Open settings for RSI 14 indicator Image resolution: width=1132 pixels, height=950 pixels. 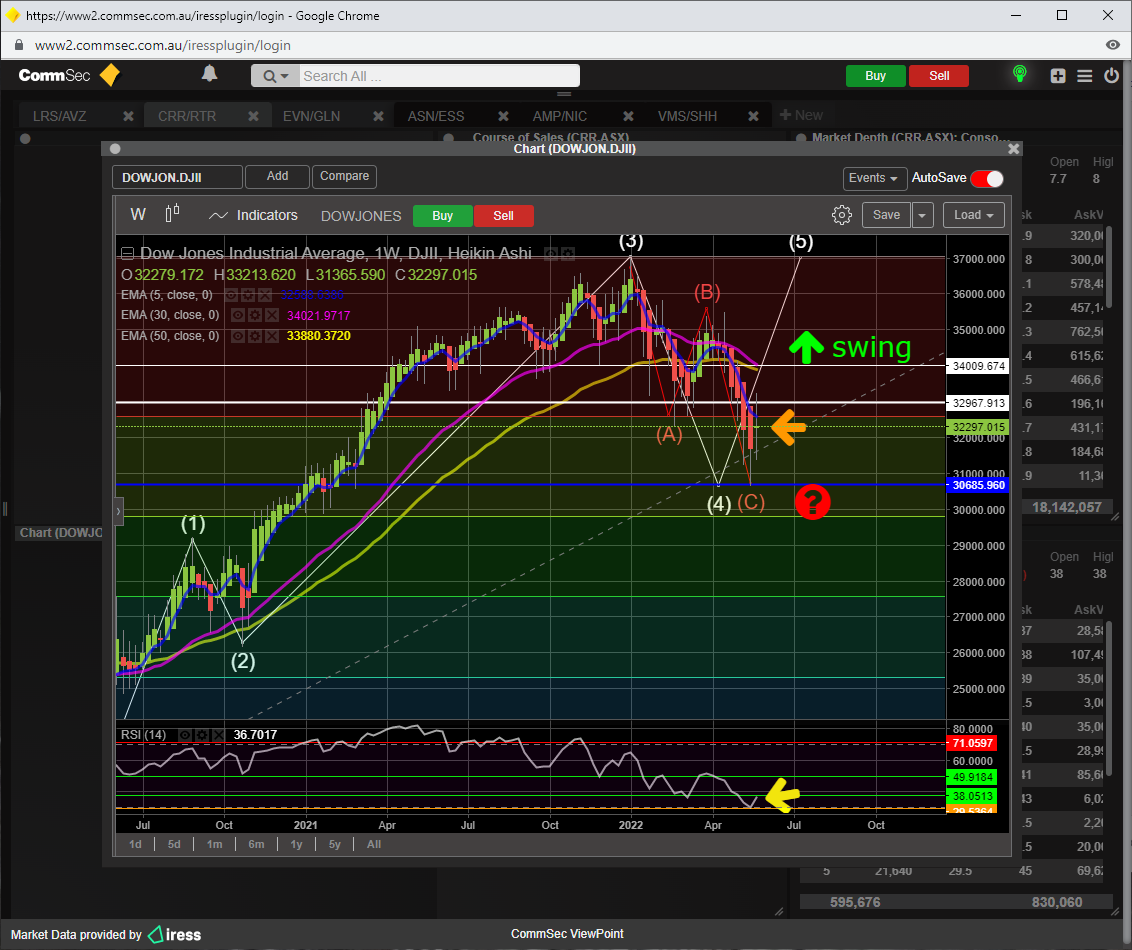point(201,735)
